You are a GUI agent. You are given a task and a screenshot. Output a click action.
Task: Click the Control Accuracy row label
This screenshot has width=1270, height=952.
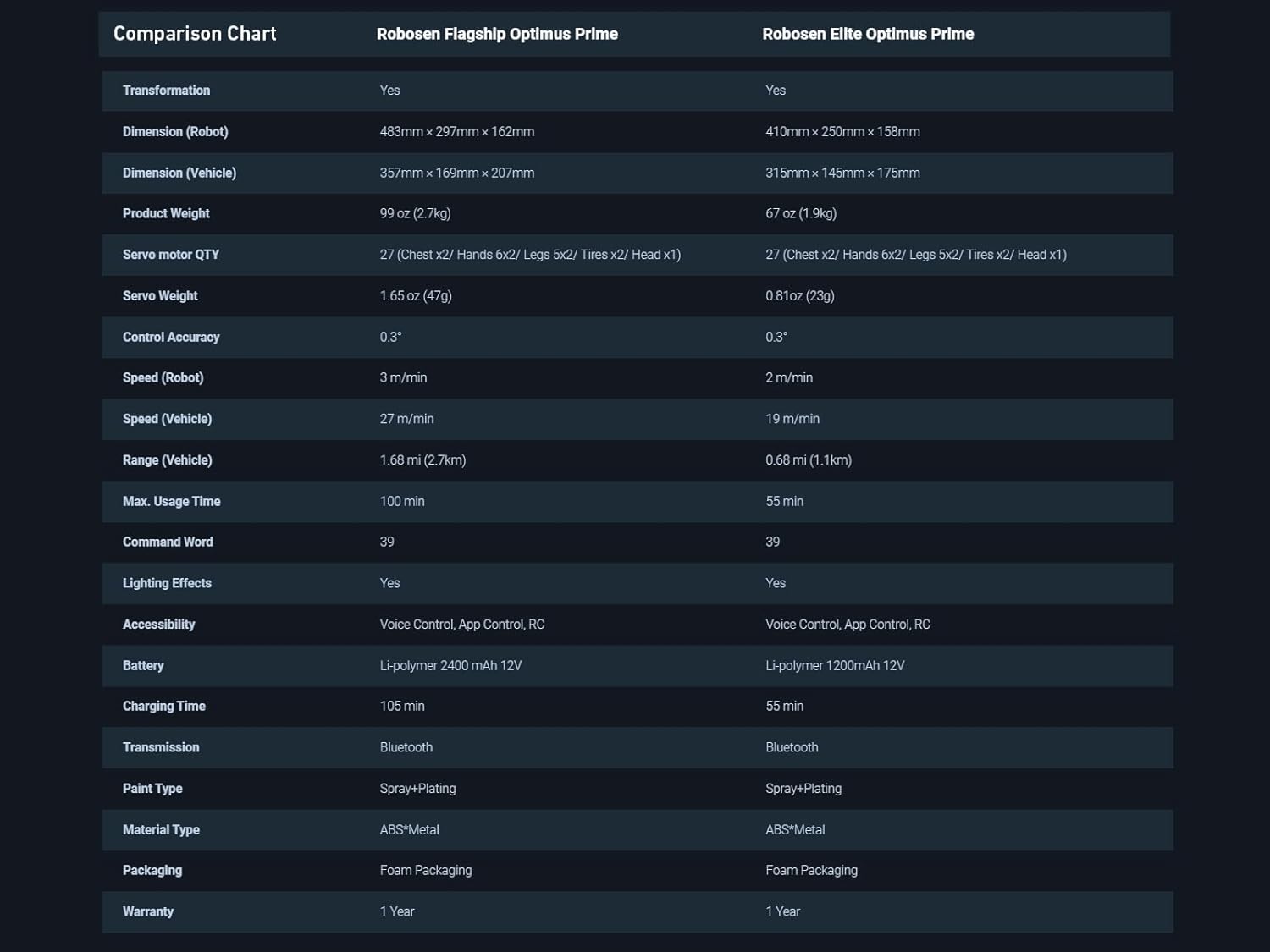[x=171, y=337]
